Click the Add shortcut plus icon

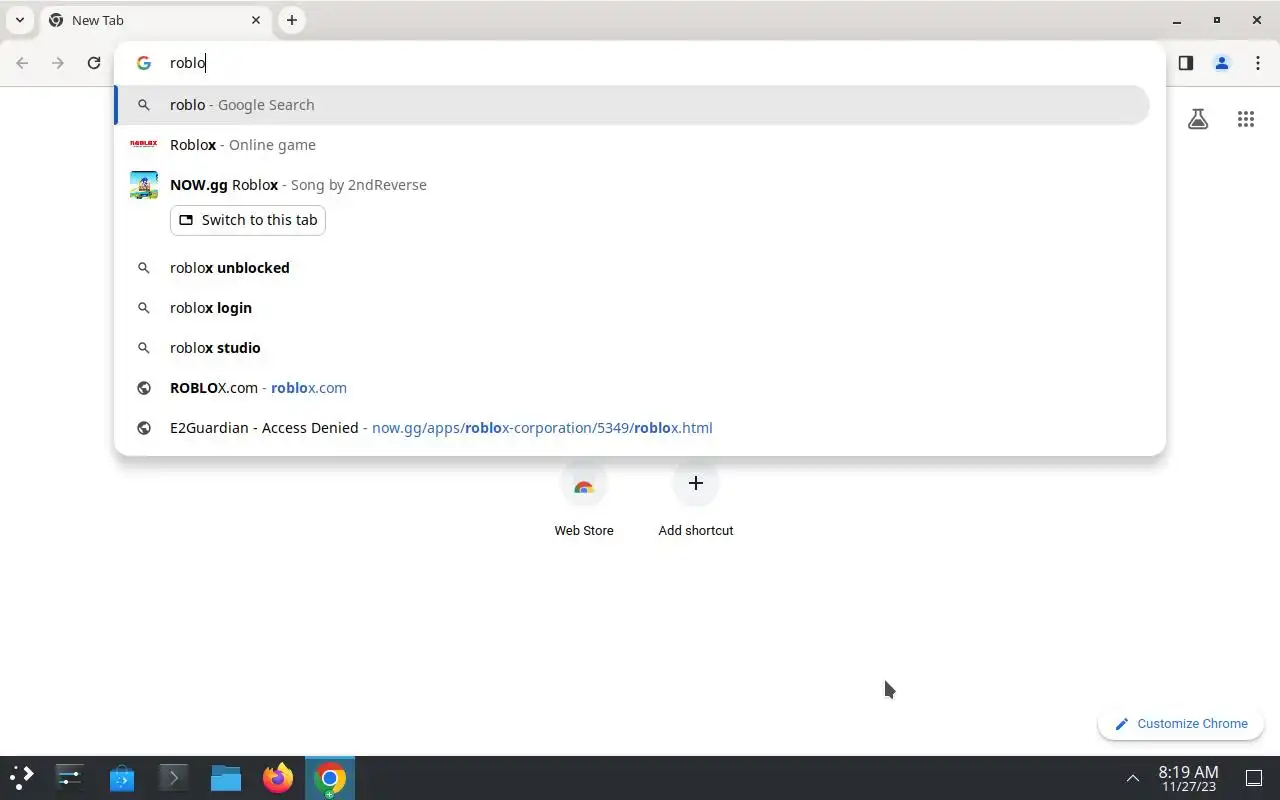coord(696,483)
